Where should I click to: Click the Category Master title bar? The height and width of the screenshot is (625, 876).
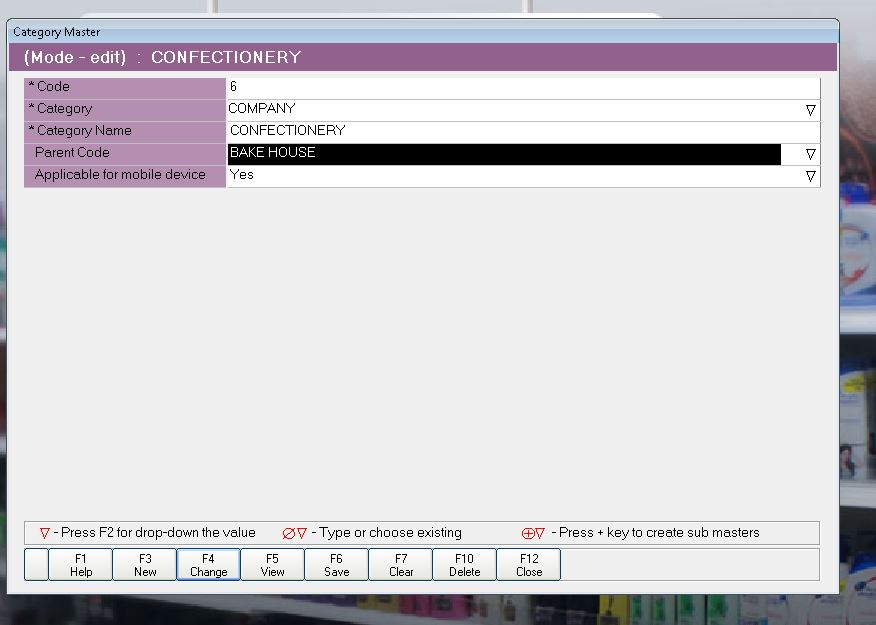(x=423, y=32)
